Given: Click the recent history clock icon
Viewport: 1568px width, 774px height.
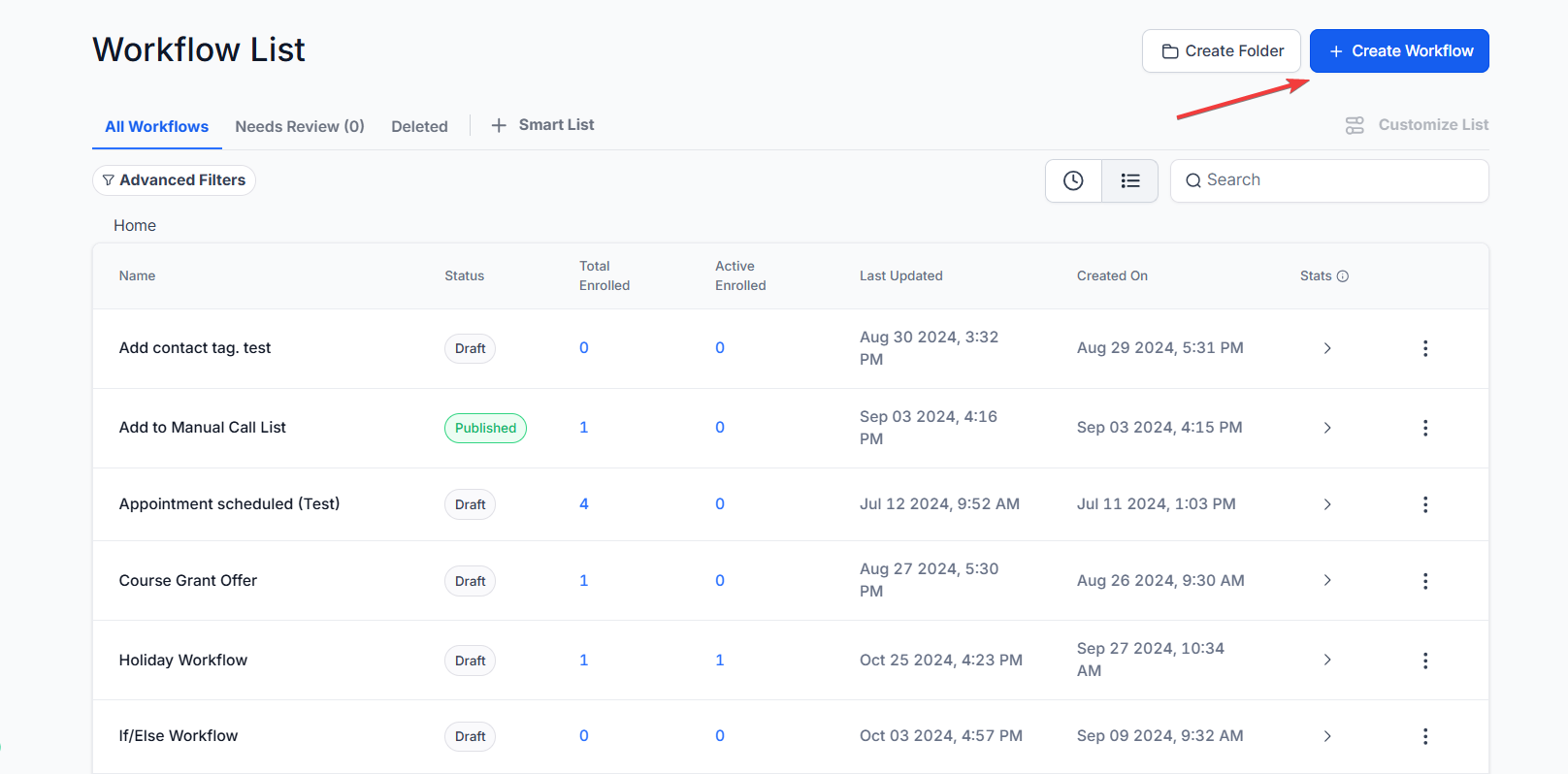Looking at the screenshot, I should click(x=1073, y=180).
